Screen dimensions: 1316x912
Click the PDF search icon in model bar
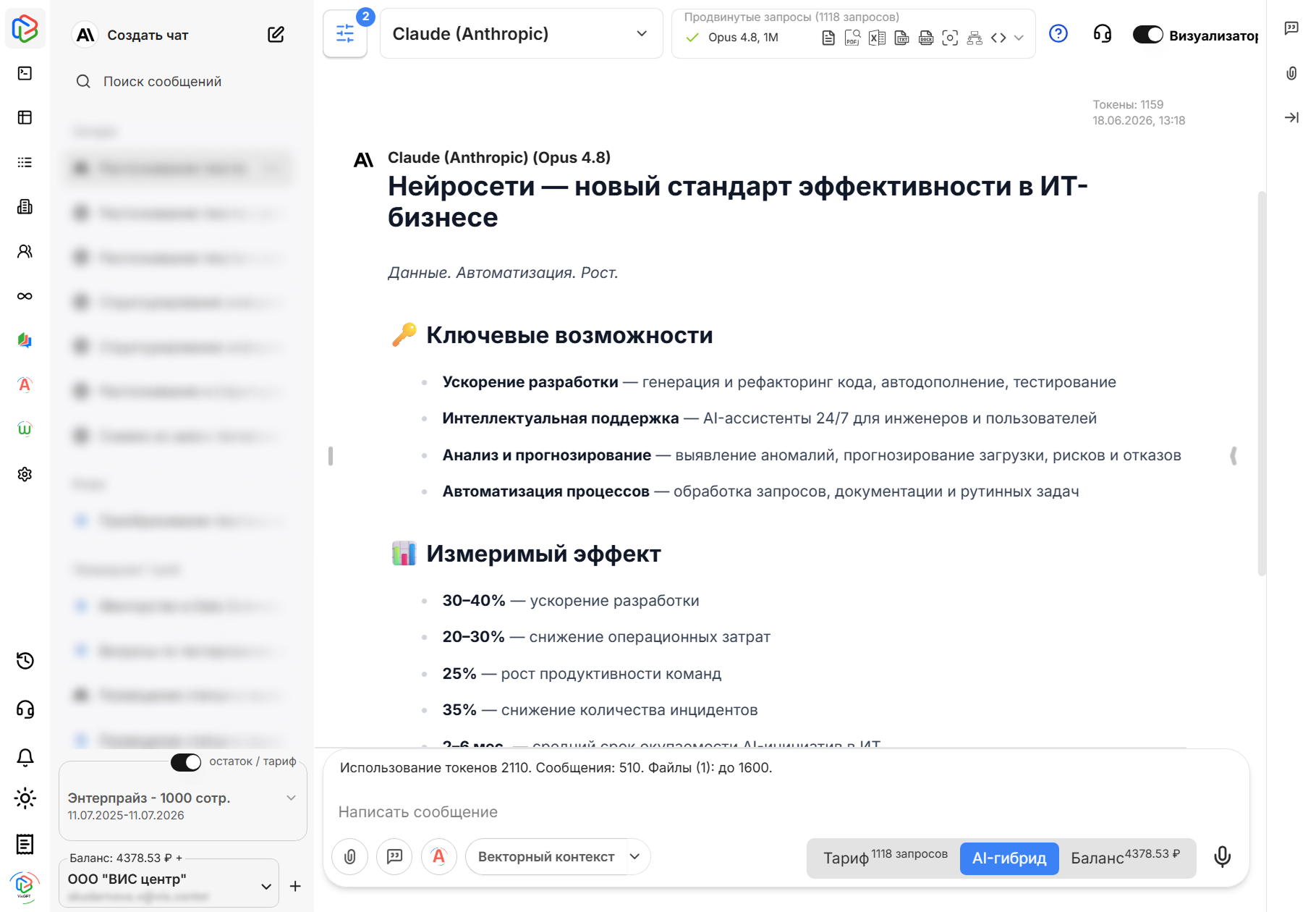pos(852,38)
